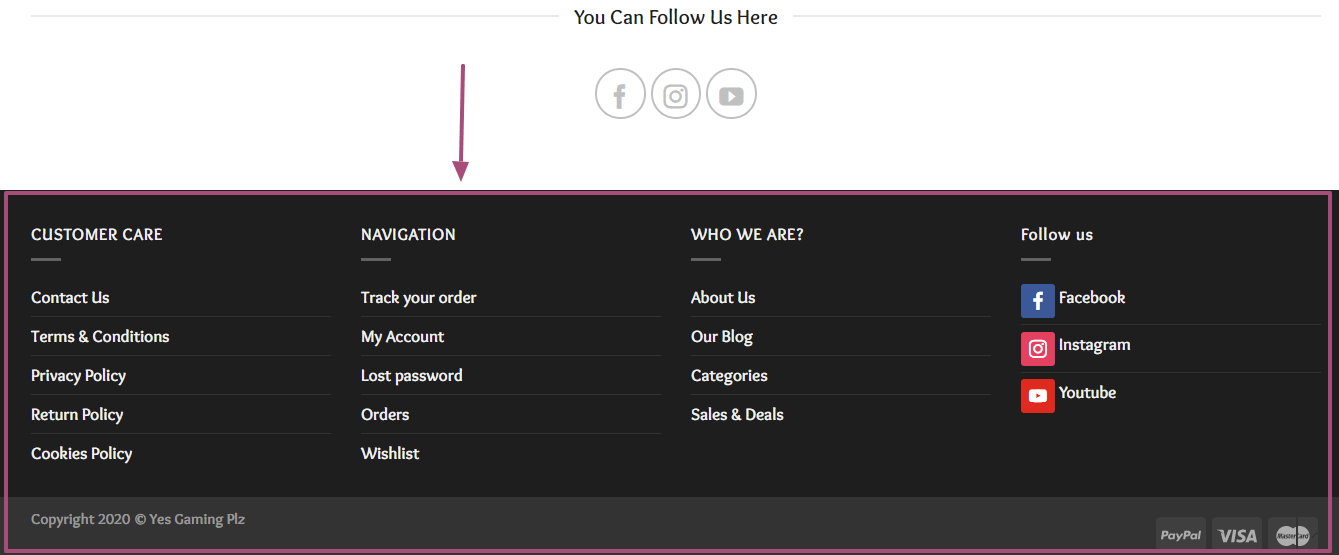Open the Contact Us link
The image size is (1339, 555).
click(x=70, y=298)
